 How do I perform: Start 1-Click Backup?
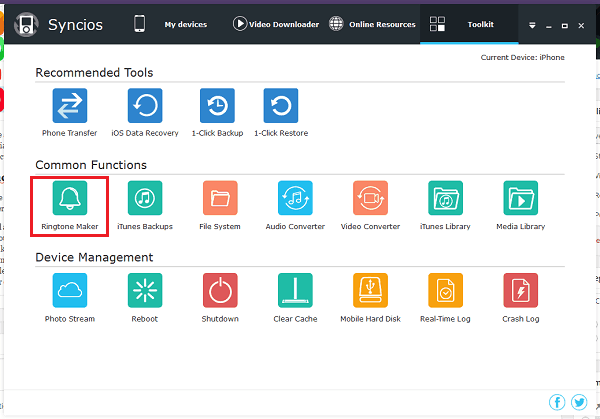click(x=217, y=106)
